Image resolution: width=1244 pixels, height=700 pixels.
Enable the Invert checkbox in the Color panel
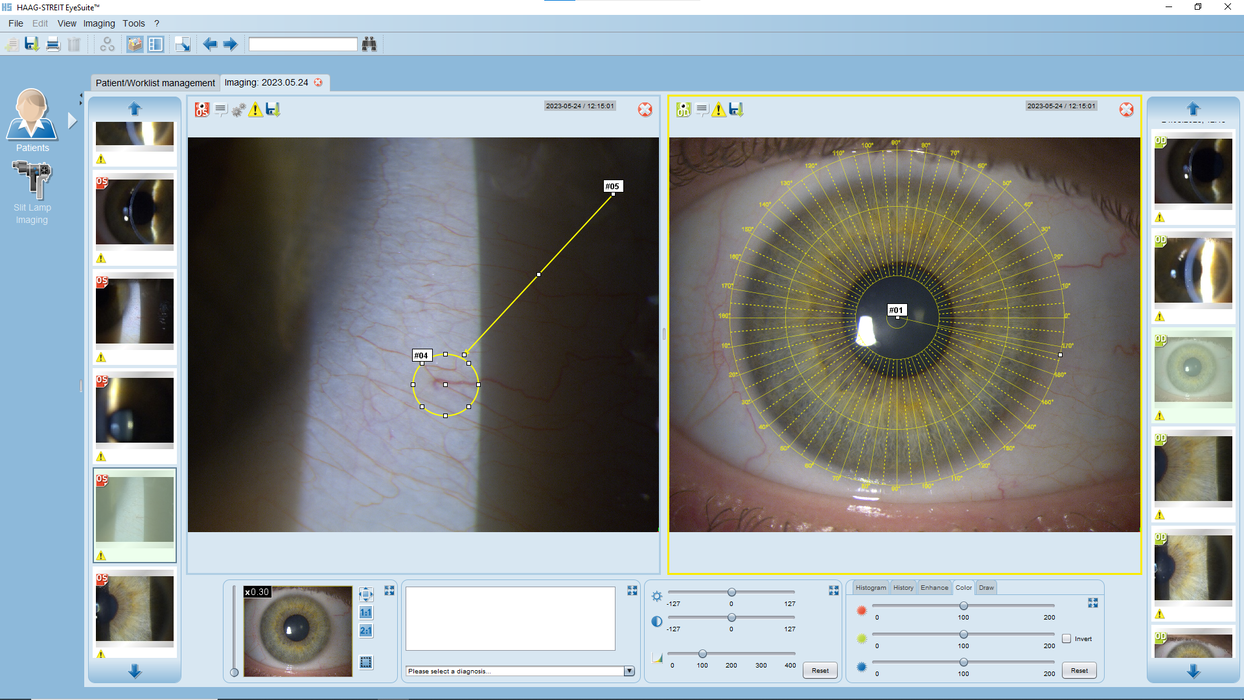1067,638
